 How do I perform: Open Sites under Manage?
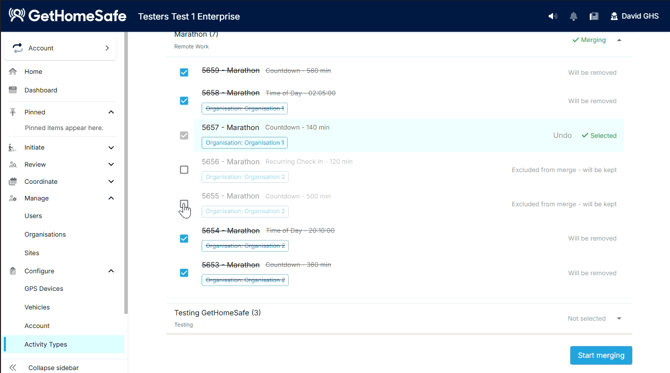(x=32, y=253)
